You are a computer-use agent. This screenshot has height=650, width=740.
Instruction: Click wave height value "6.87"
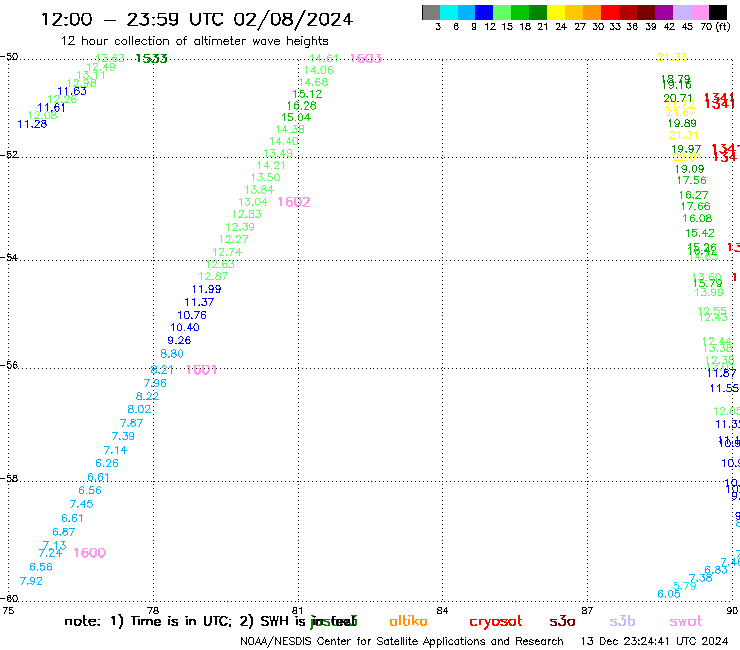tap(64, 532)
